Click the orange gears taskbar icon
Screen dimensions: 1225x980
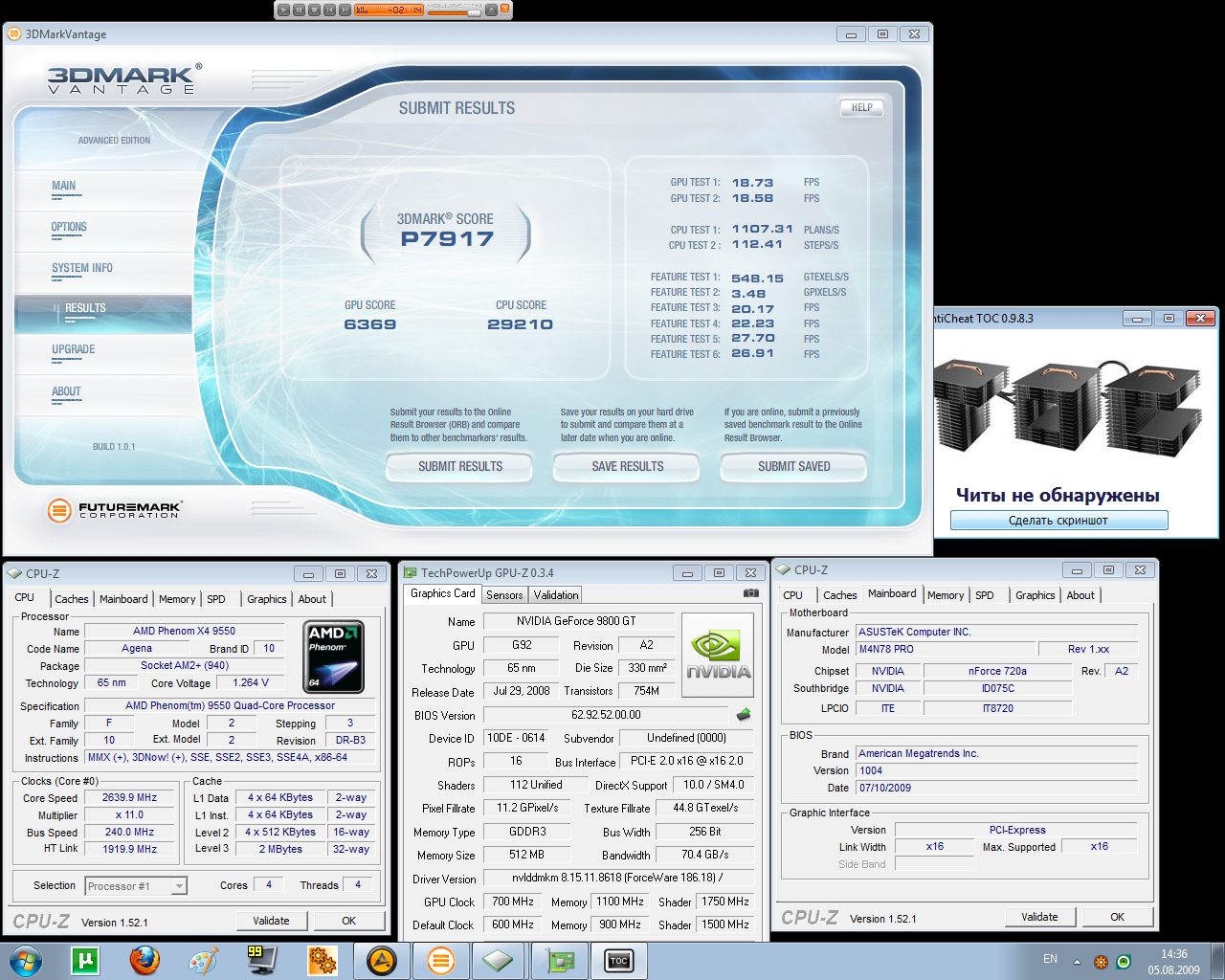322,961
